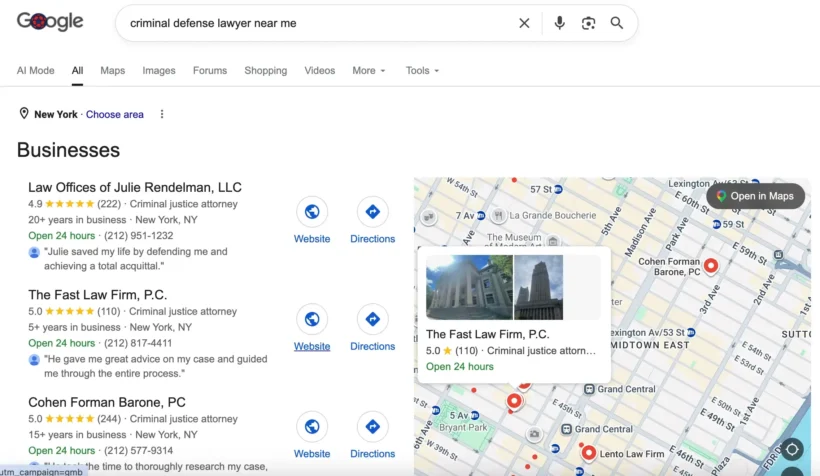Click the skyscraper photo in map card
Viewport: 820px width, 476px height.
click(x=539, y=287)
